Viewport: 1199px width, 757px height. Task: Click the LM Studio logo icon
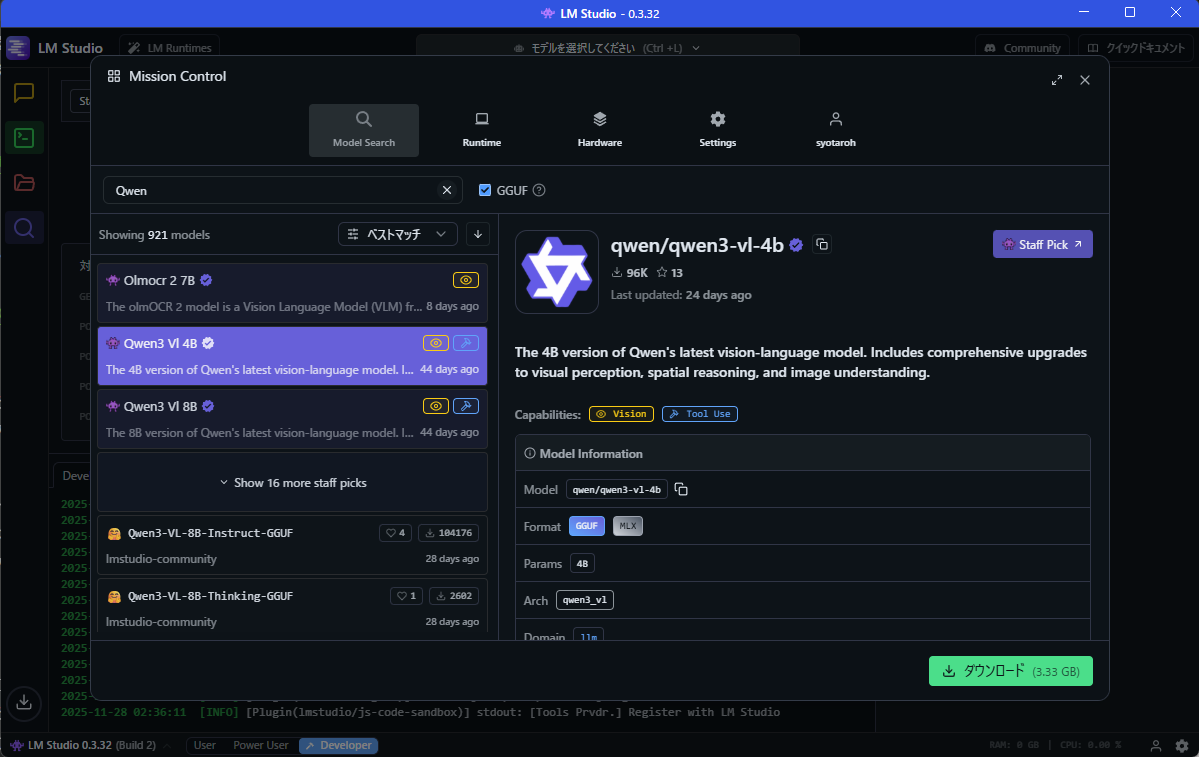point(18,47)
